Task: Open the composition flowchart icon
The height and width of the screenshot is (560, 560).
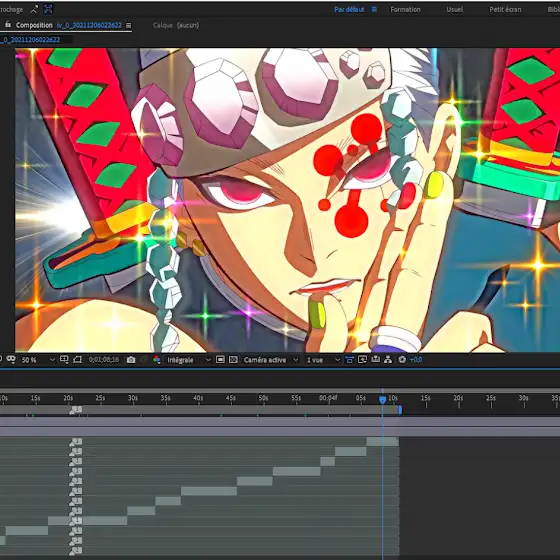Action: point(388,360)
